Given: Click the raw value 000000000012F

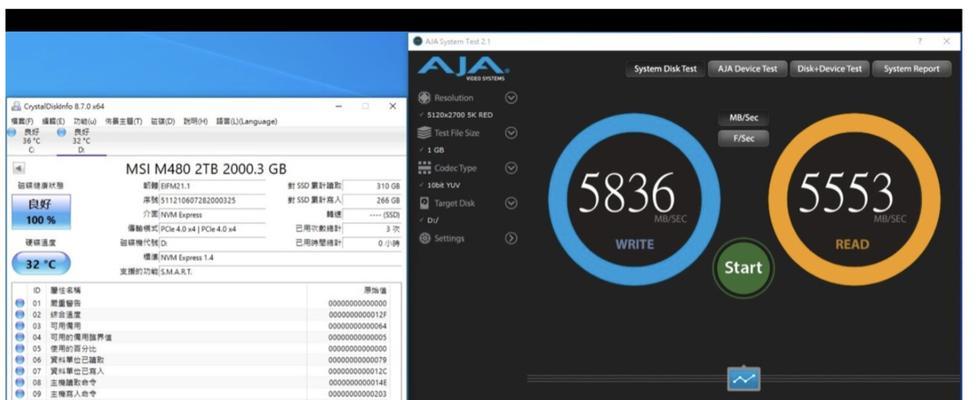Looking at the screenshot, I should pos(357,315).
